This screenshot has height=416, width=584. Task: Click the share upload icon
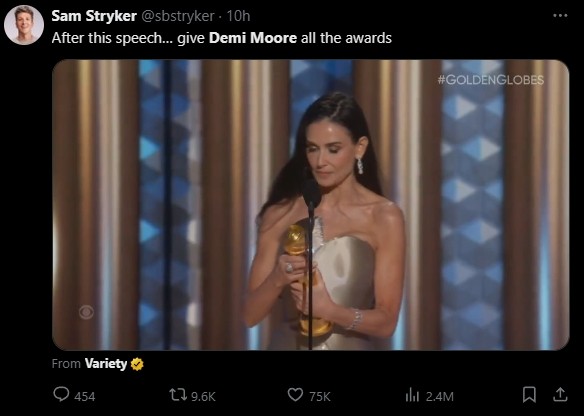560,395
